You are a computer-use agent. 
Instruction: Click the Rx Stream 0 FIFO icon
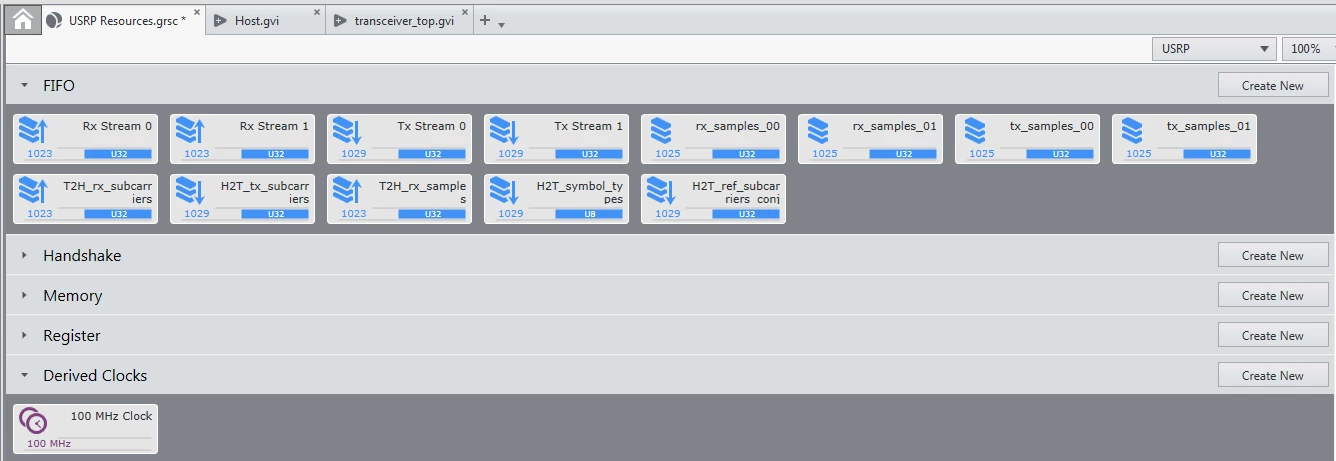34,131
